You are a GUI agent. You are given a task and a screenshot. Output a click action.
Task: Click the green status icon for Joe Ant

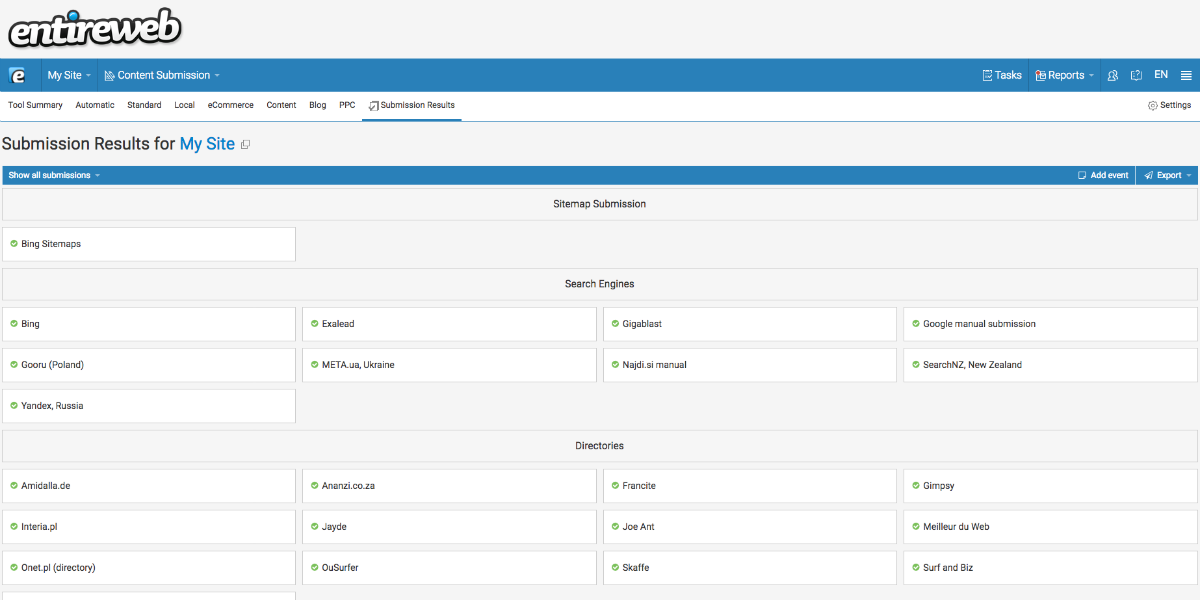coord(615,526)
